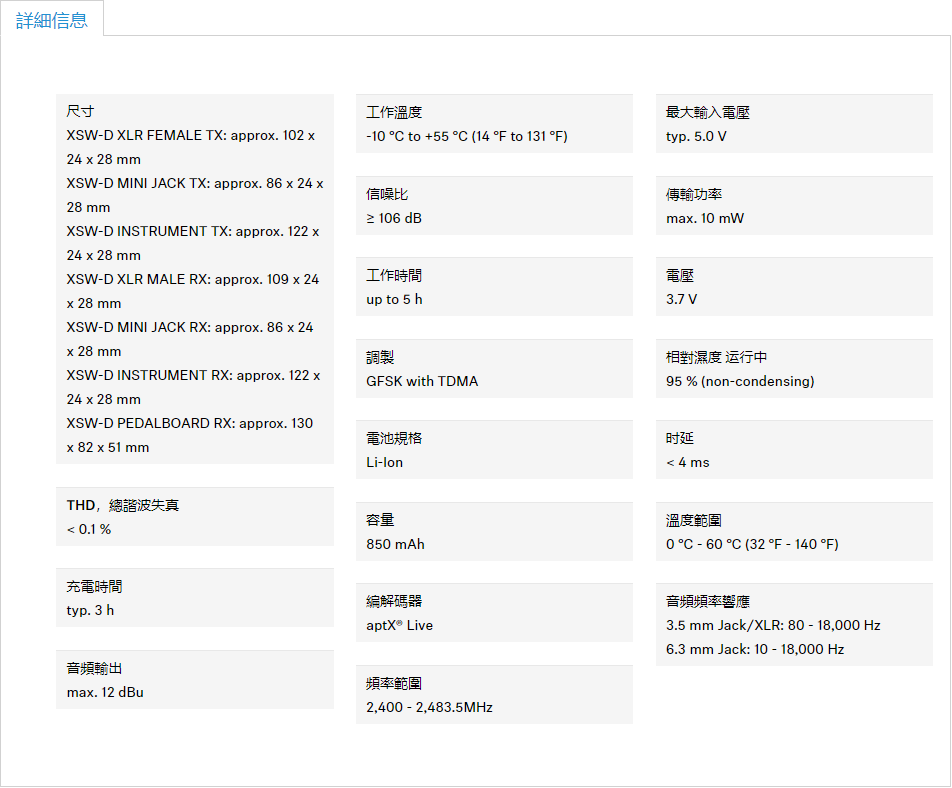Viewport: 952px width, 788px height.
Task: Click the < 0.1 % value
Action: point(89,529)
